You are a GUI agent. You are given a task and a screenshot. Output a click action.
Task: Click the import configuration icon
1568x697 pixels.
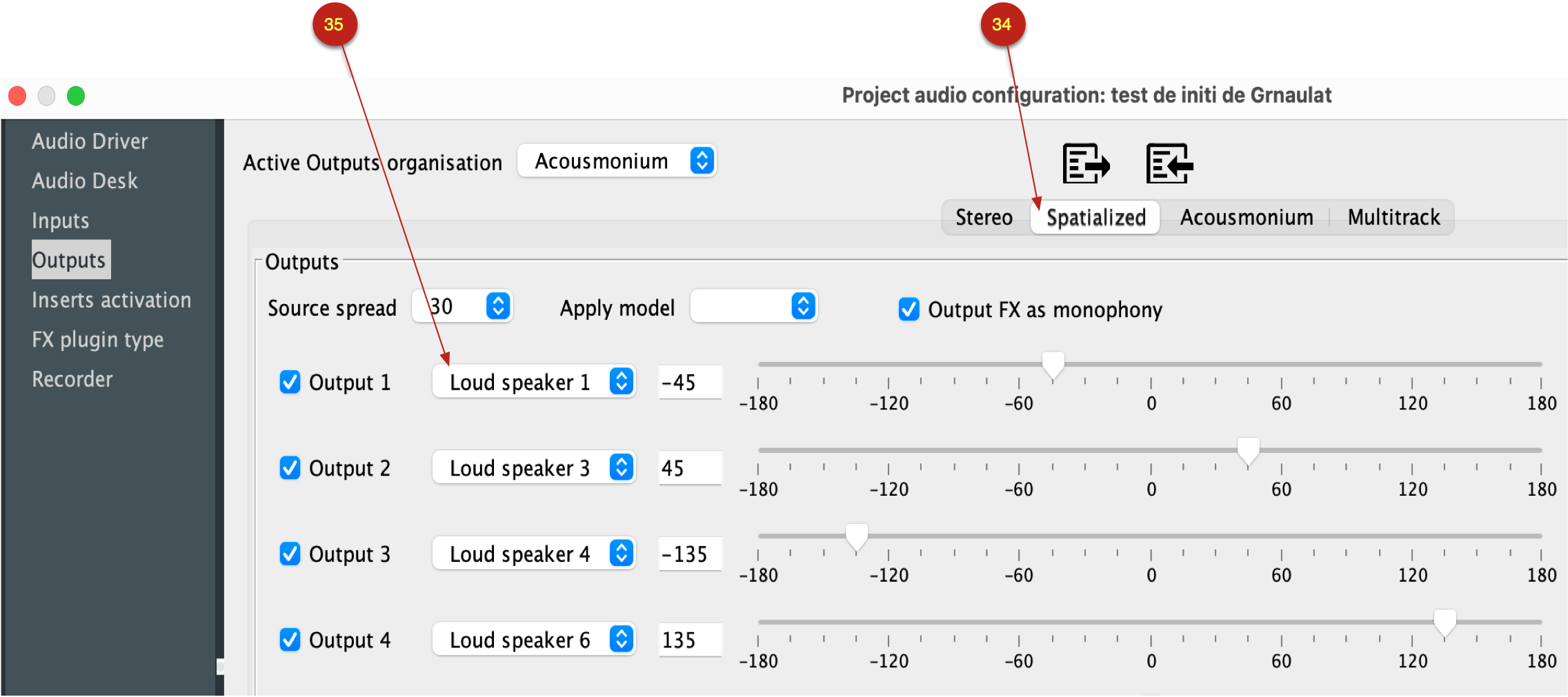(1170, 163)
